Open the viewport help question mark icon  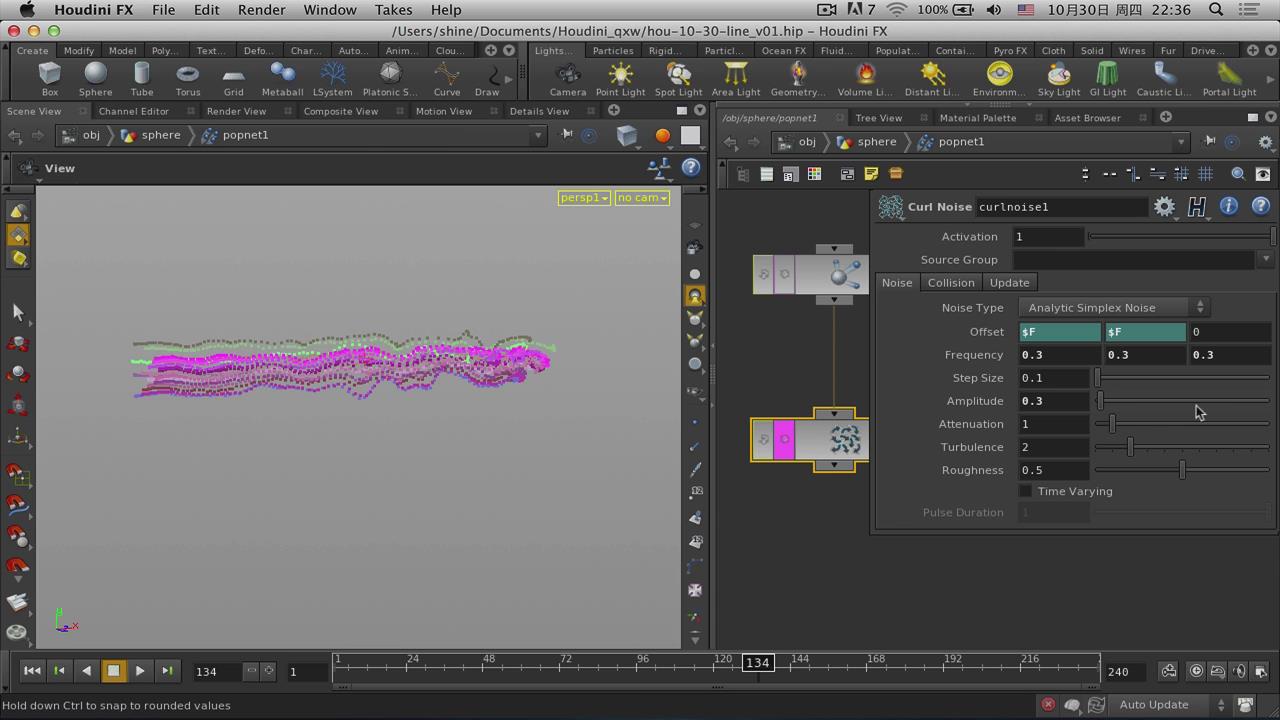(691, 168)
